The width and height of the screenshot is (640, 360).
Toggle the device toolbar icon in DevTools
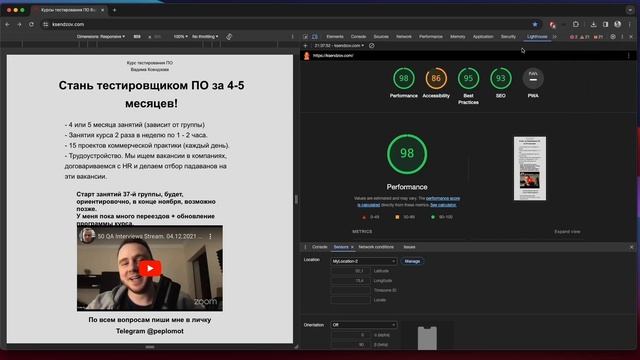(x=315, y=37)
